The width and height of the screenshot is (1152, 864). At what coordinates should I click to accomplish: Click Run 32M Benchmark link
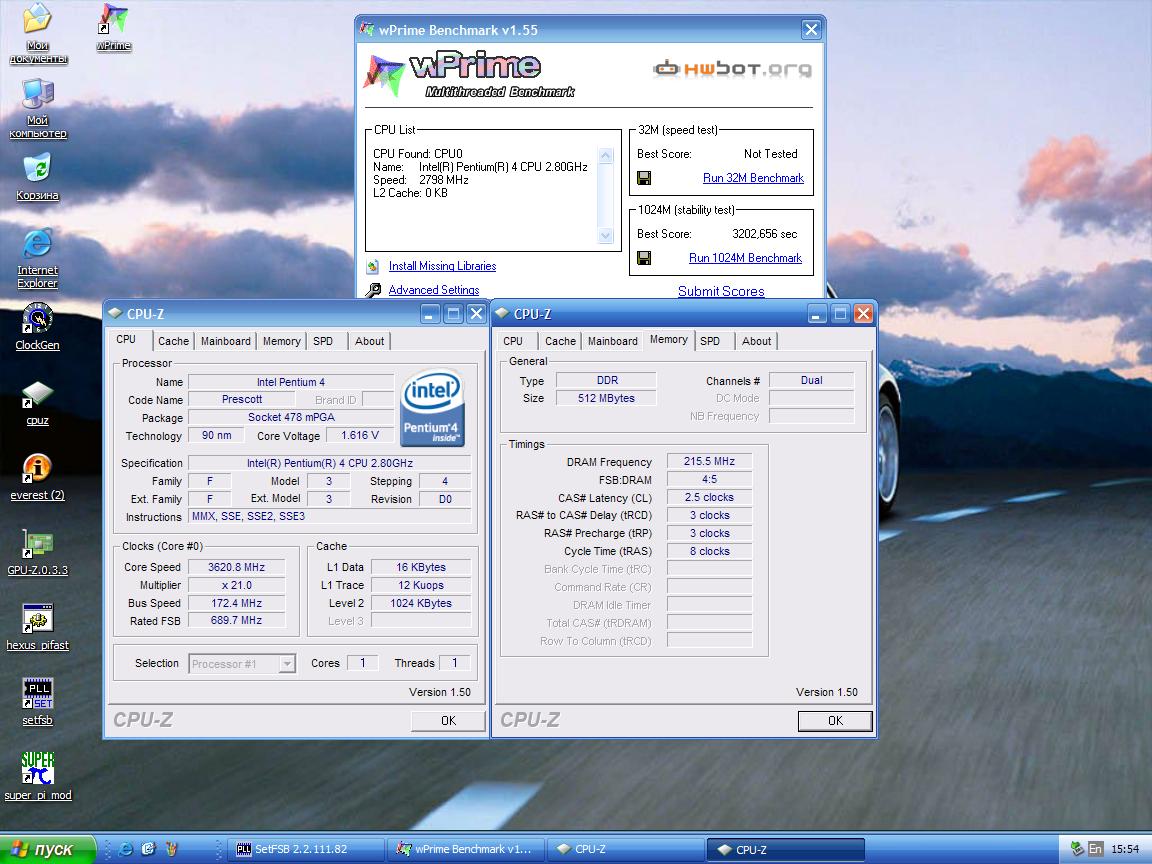coord(753,178)
